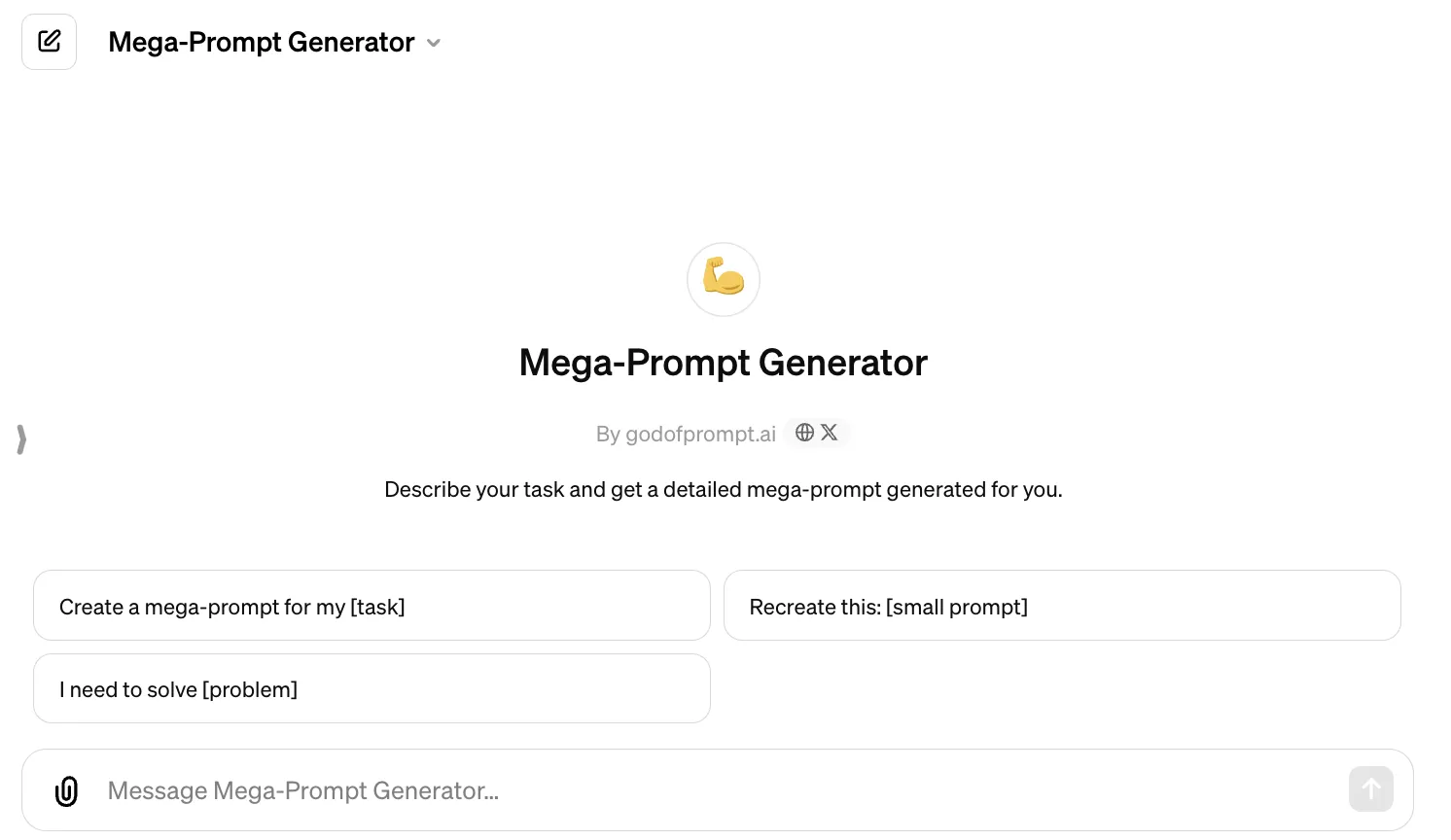Select 'I need to solve [problem]' starter
The height and width of the screenshot is (840, 1451).
[372, 688]
